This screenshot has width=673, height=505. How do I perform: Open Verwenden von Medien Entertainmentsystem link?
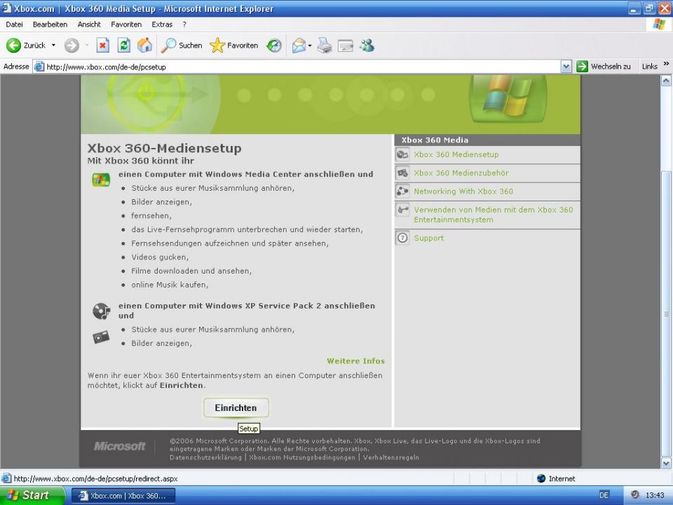(x=493, y=215)
